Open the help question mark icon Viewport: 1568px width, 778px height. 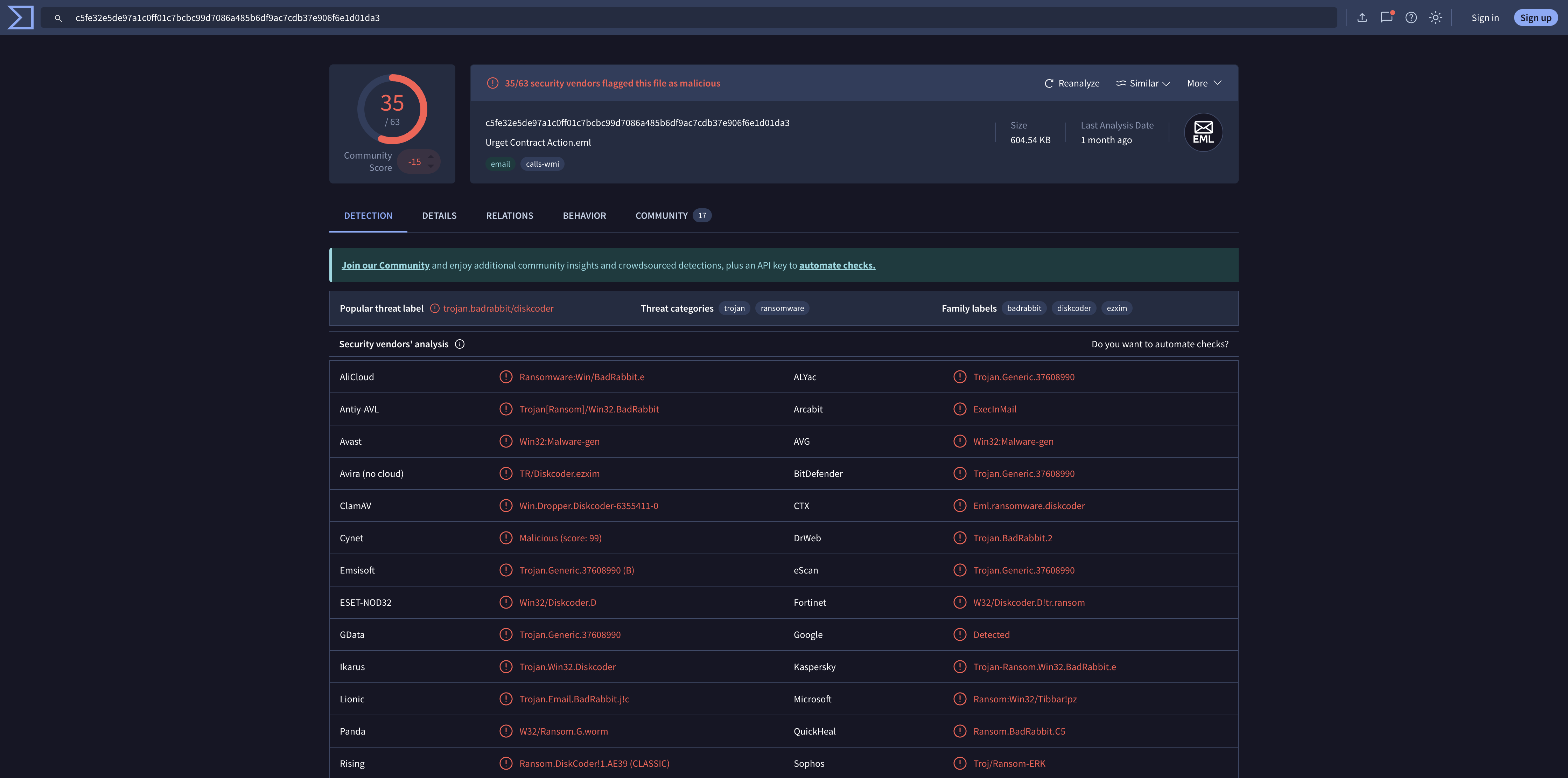[x=1410, y=18]
